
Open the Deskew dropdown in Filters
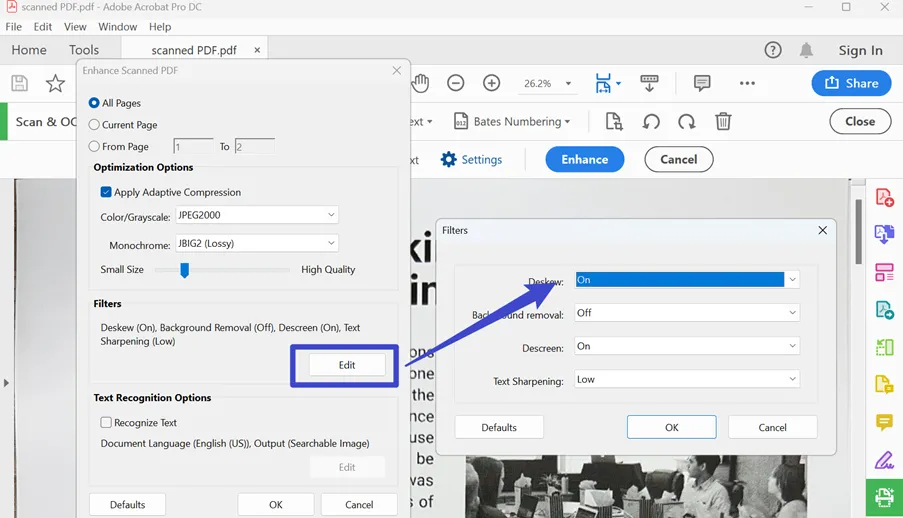click(x=687, y=279)
